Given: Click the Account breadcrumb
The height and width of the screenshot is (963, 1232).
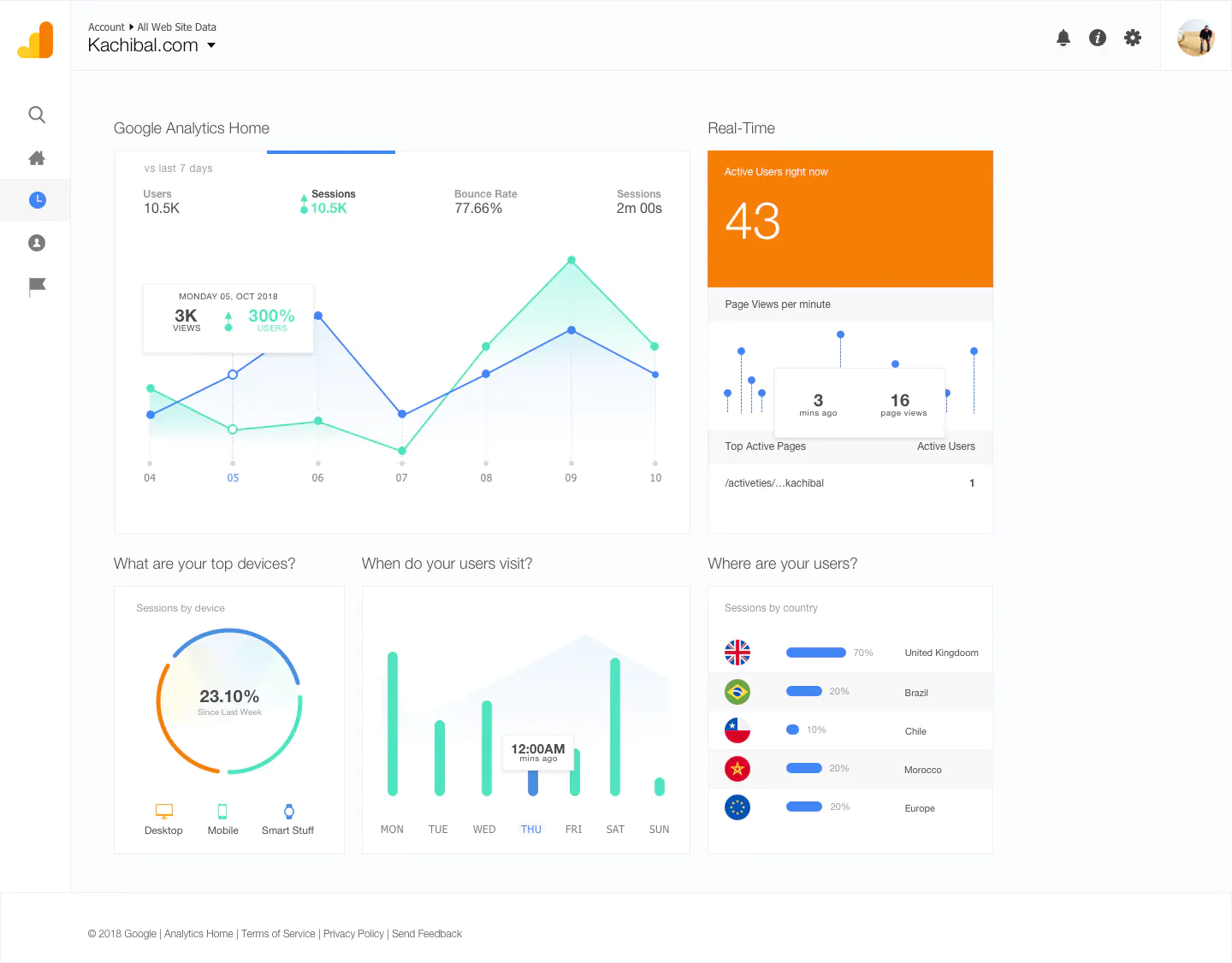Looking at the screenshot, I should pyautogui.click(x=106, y=27).
